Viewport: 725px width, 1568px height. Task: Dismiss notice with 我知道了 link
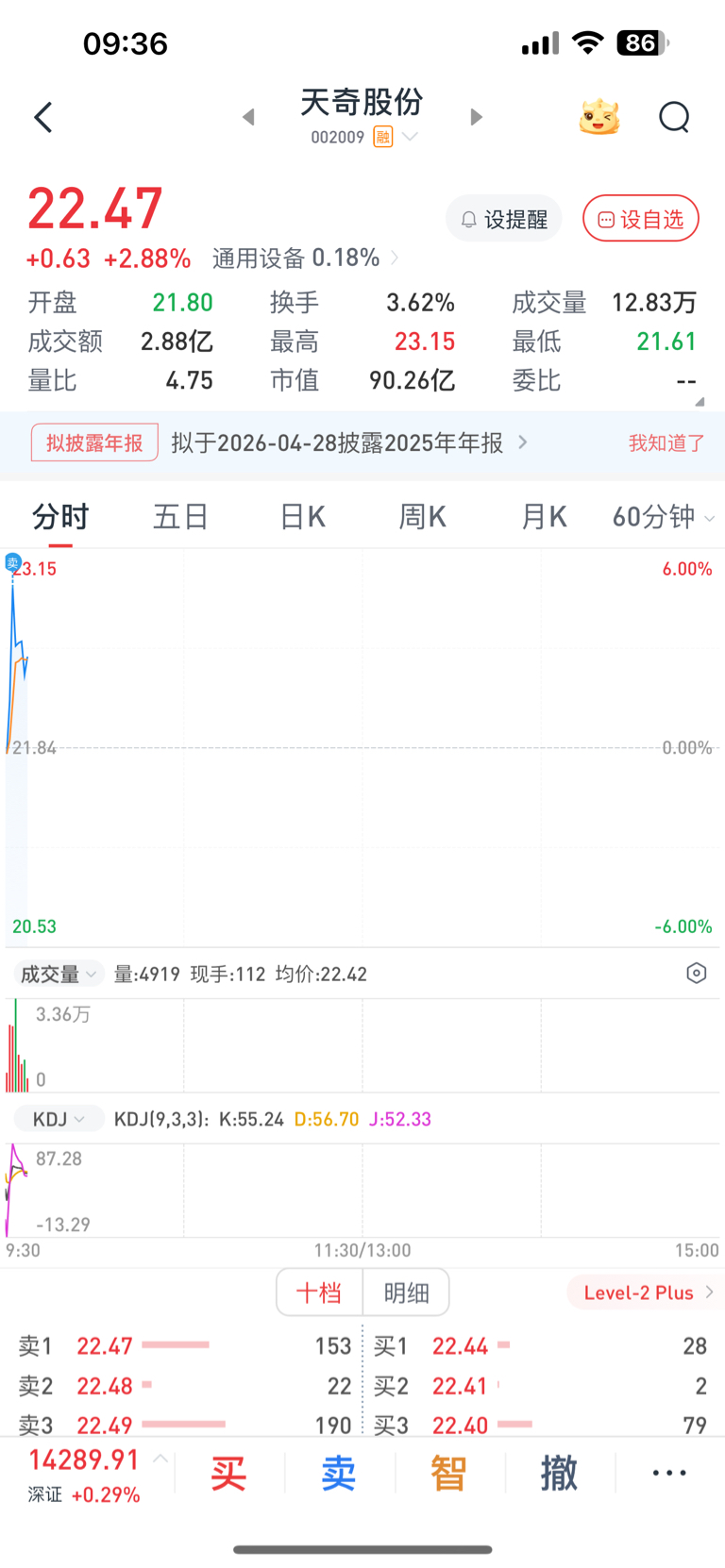tap(666, 442)
